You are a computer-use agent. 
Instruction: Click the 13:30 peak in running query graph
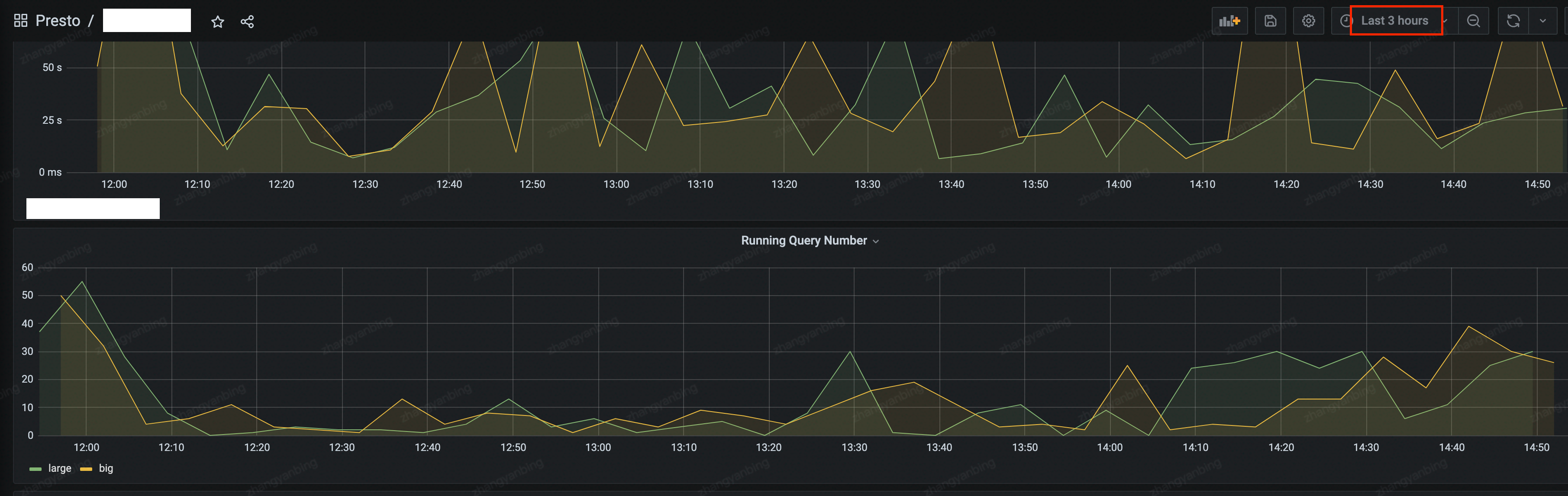(850, 352)
